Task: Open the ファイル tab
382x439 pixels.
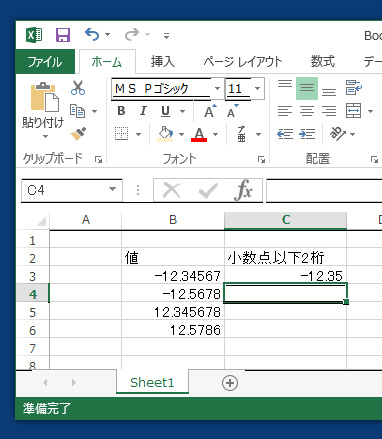Action: (45, 62)
